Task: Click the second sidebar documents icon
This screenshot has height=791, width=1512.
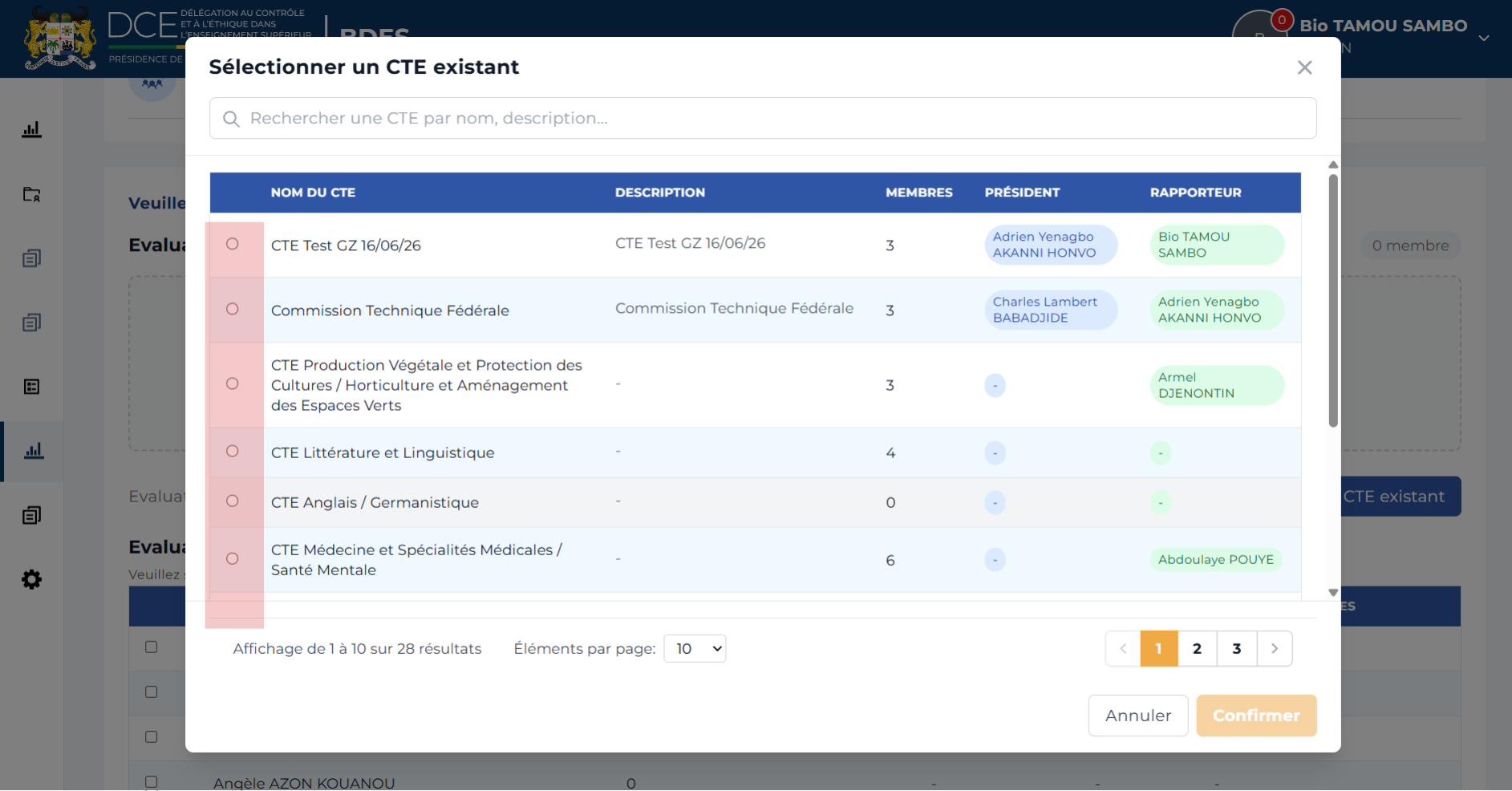Action: (x=31, y=258)
